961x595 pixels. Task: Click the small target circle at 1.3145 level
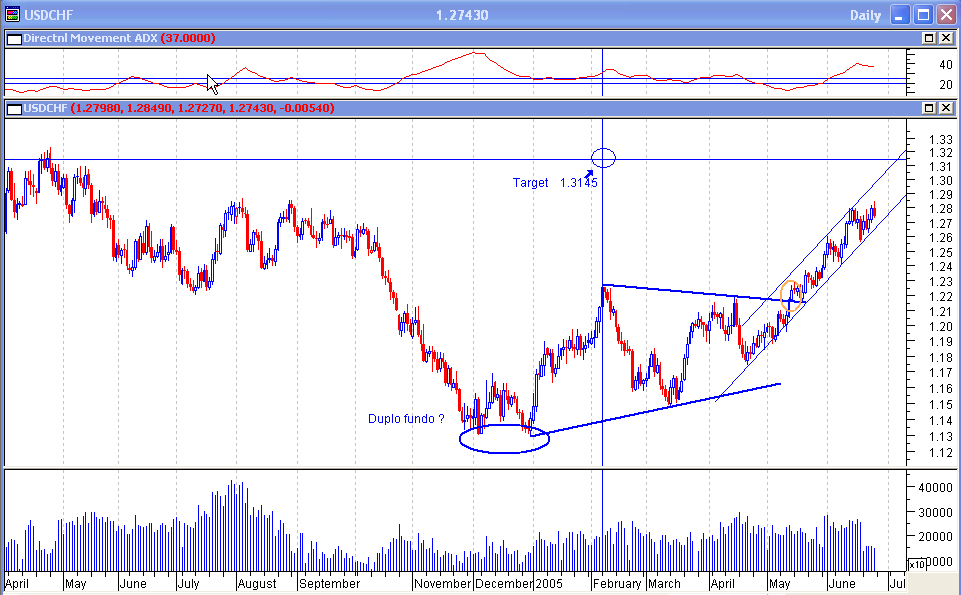click(603, 157)
